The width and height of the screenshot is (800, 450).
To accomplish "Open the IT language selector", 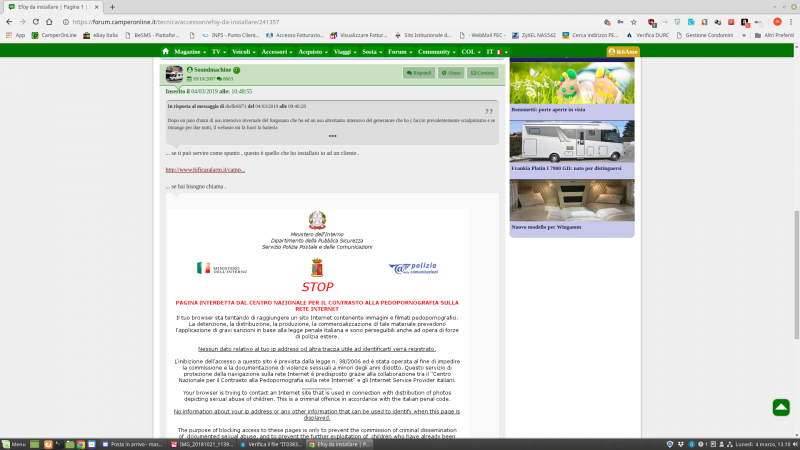I will (x=496, y=52).
